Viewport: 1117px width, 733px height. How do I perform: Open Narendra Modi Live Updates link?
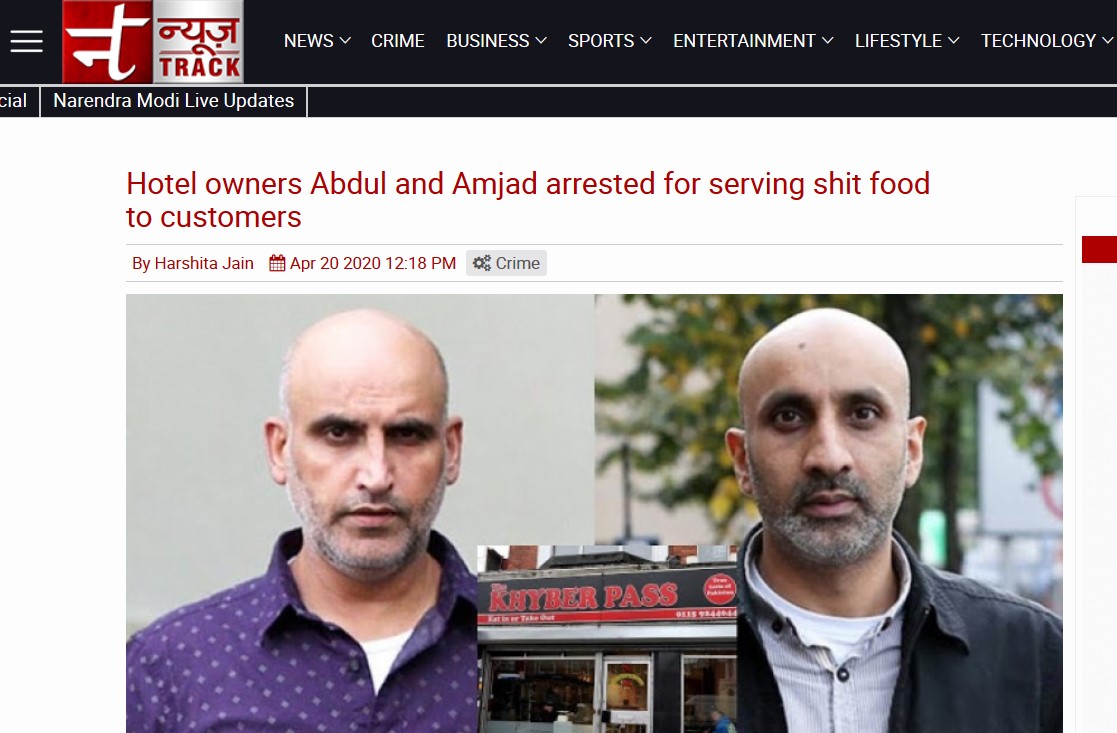coord(174,101)
